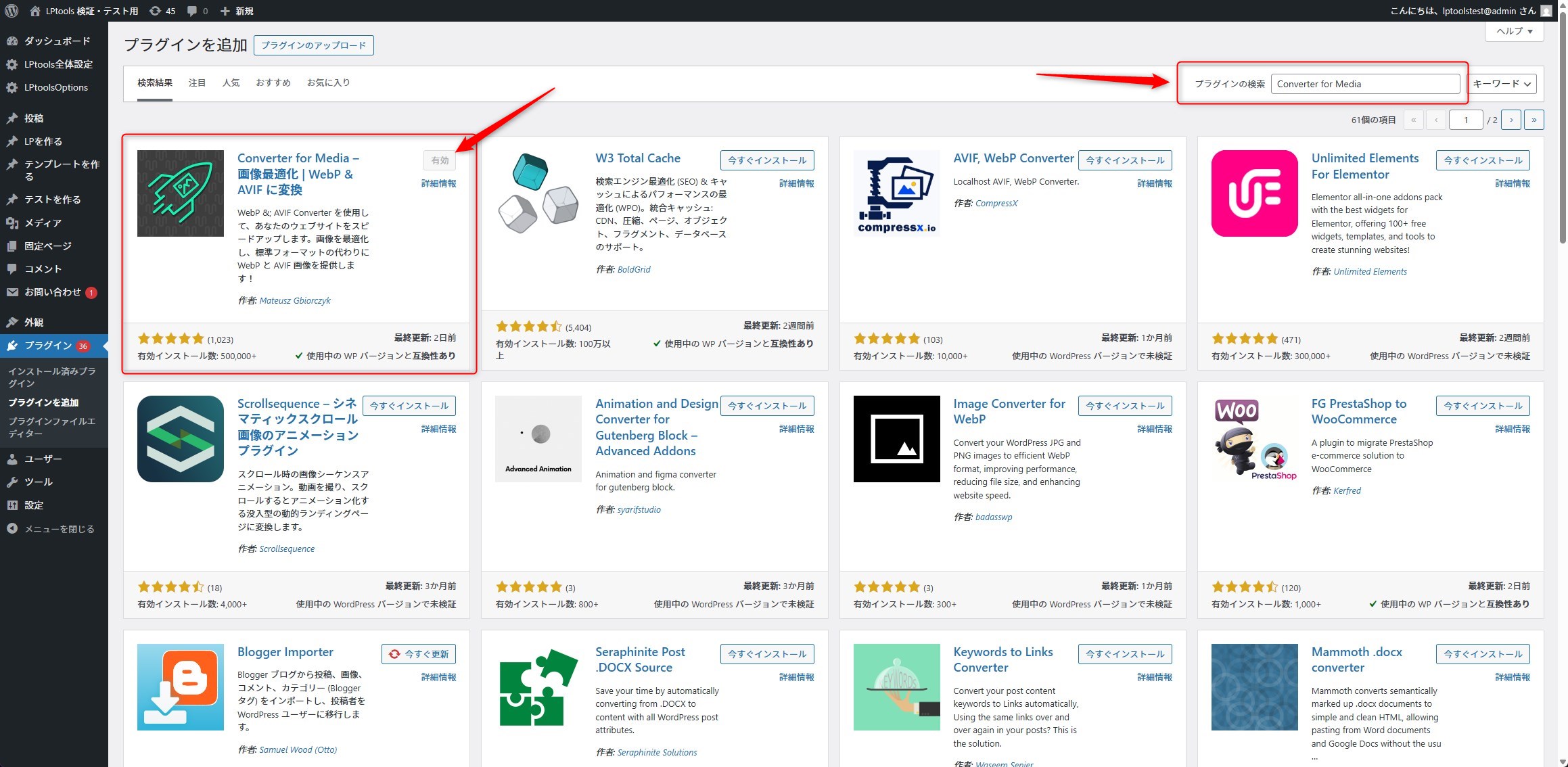Open LPtools全体設定 gear menu item
Screen dimensions: 1568x767
click(54, 64)
